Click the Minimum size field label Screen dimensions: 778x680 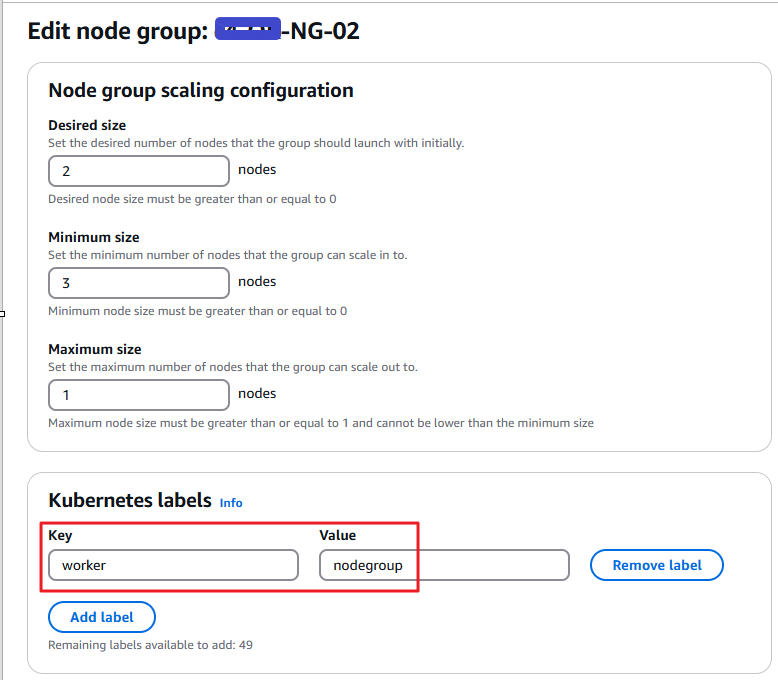click(x=93, y=238)
